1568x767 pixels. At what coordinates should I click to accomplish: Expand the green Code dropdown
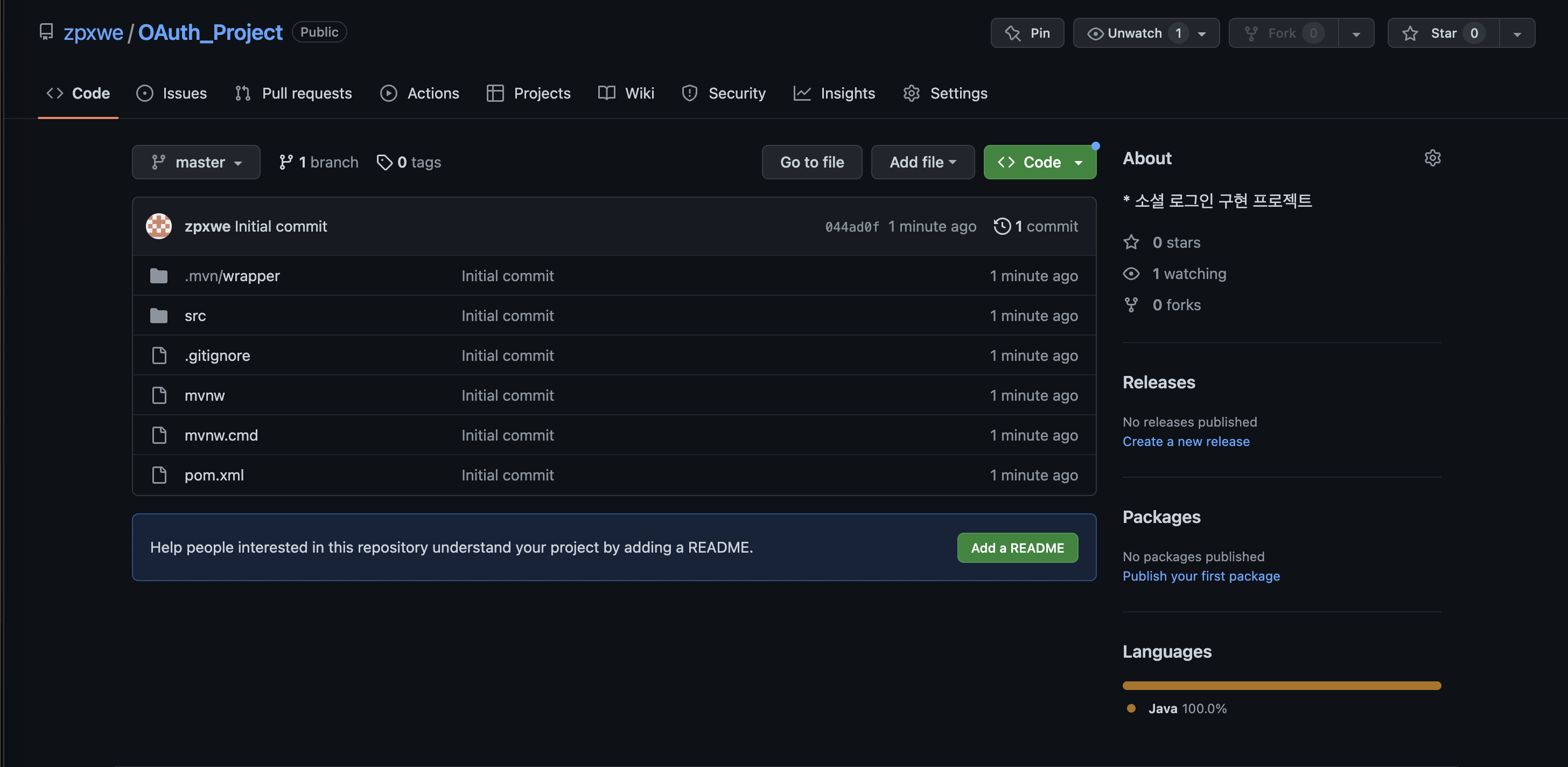(x=1040, y=163)
